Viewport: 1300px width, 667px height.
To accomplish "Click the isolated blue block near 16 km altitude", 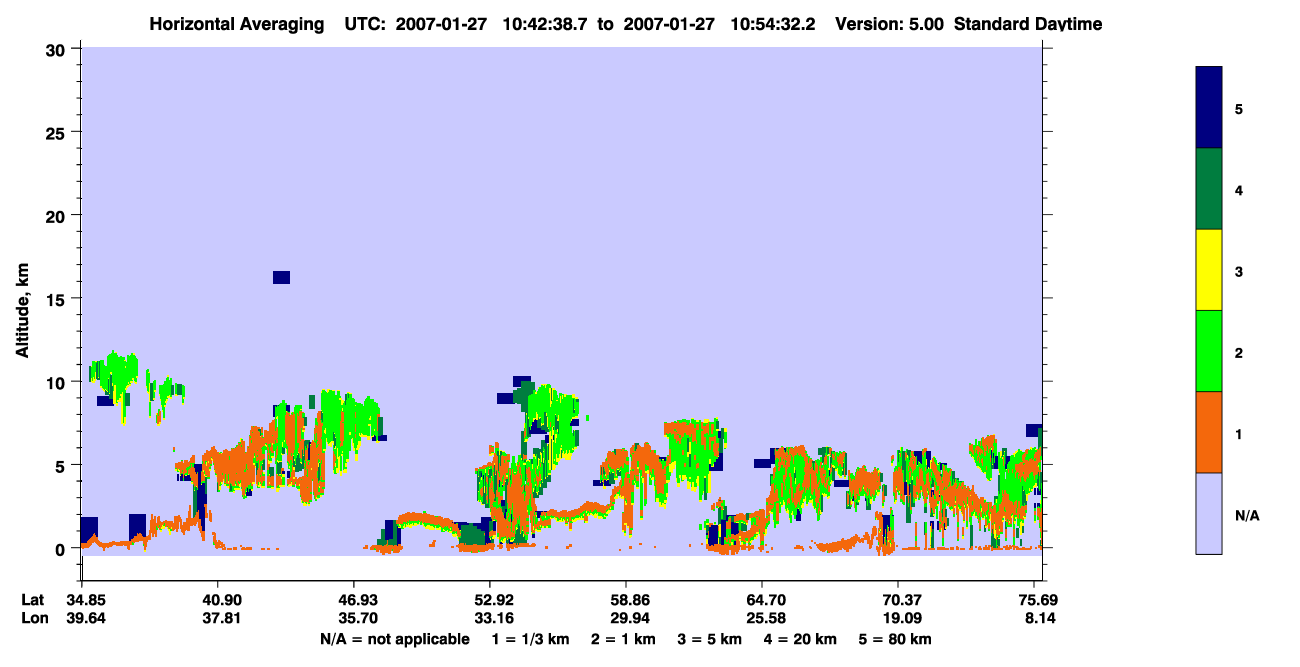I will [281, 277].
